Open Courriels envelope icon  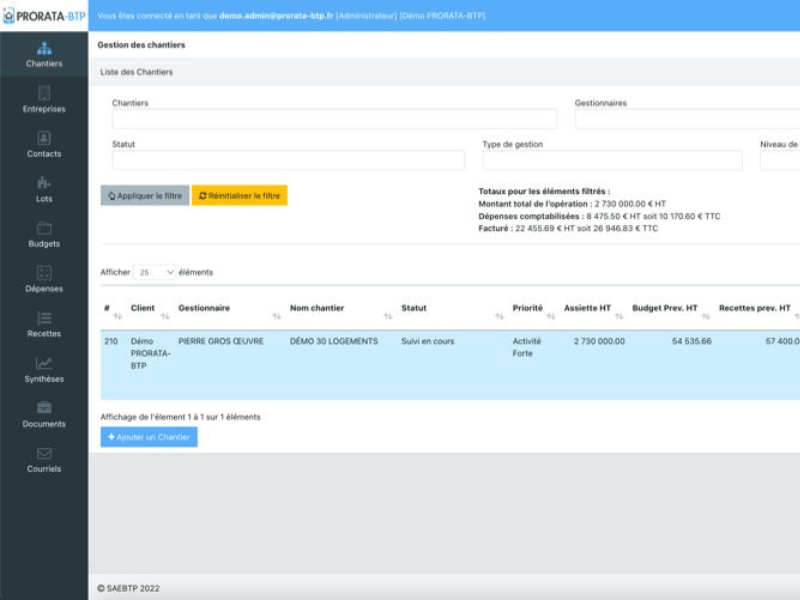(44, 453)
